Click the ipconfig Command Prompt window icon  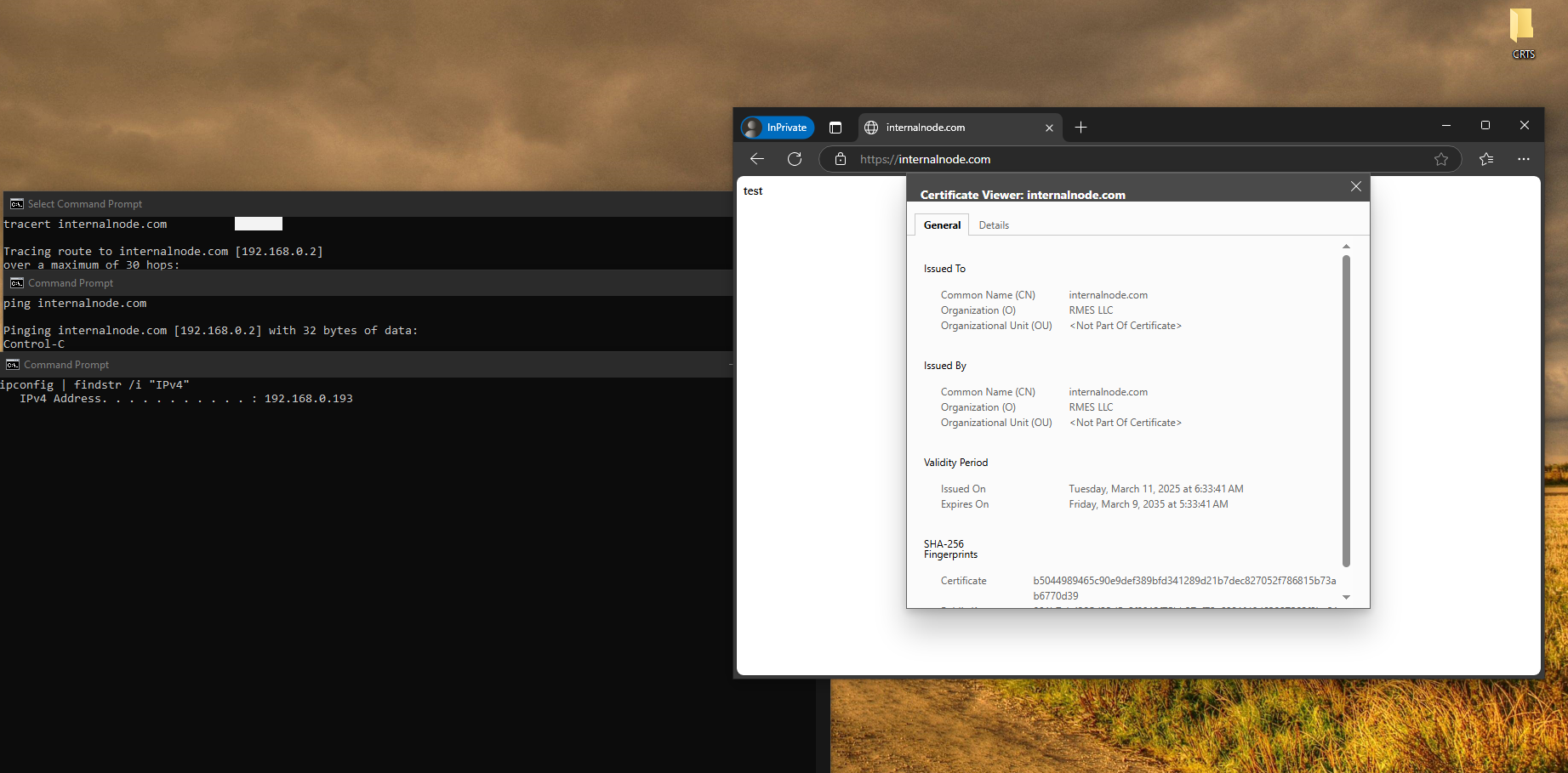(x=13, y=365)
